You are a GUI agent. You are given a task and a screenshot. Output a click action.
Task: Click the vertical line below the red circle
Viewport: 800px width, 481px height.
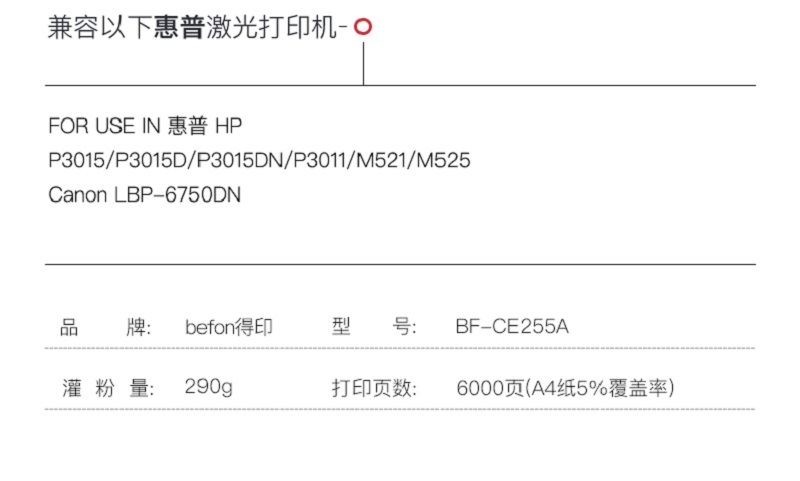tap(363, 63)
